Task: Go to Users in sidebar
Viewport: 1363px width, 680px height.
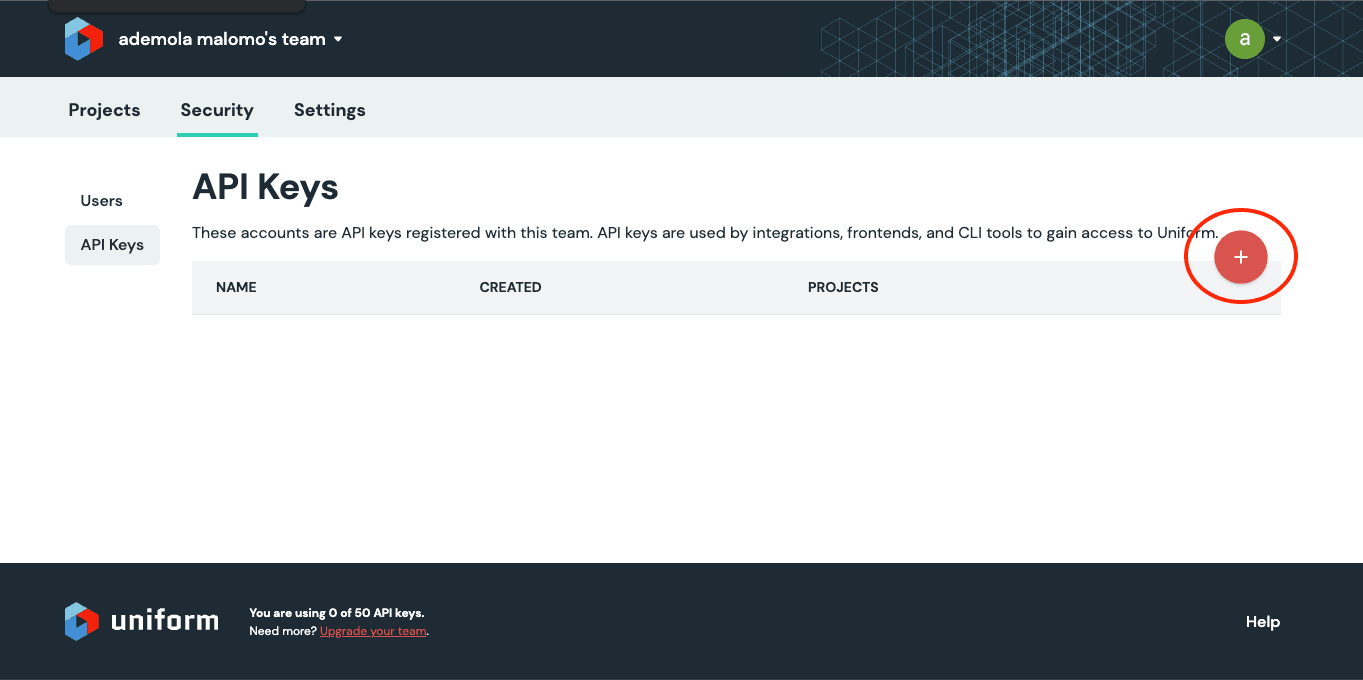Action: [x=101, y=201]
